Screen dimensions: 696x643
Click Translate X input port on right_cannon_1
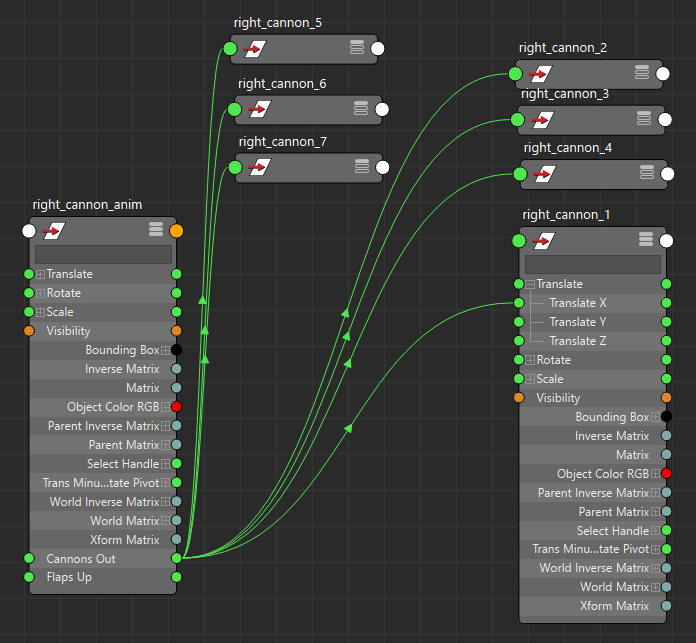click(x=518, y=303)
